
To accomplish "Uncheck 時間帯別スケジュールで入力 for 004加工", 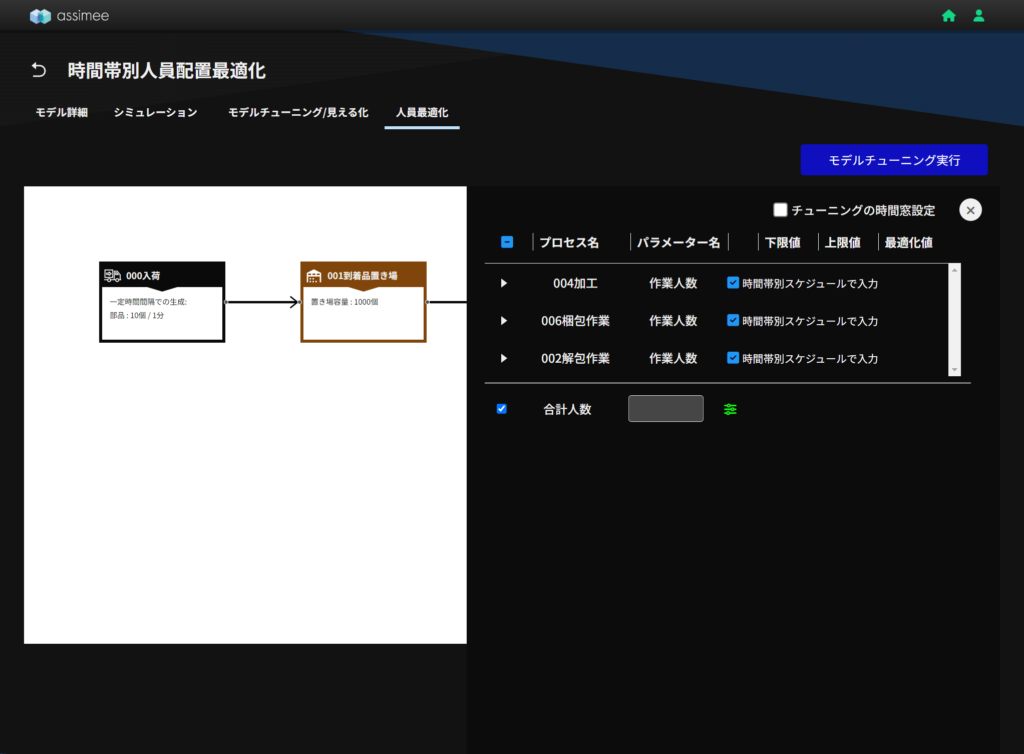I will coord(733,283).
